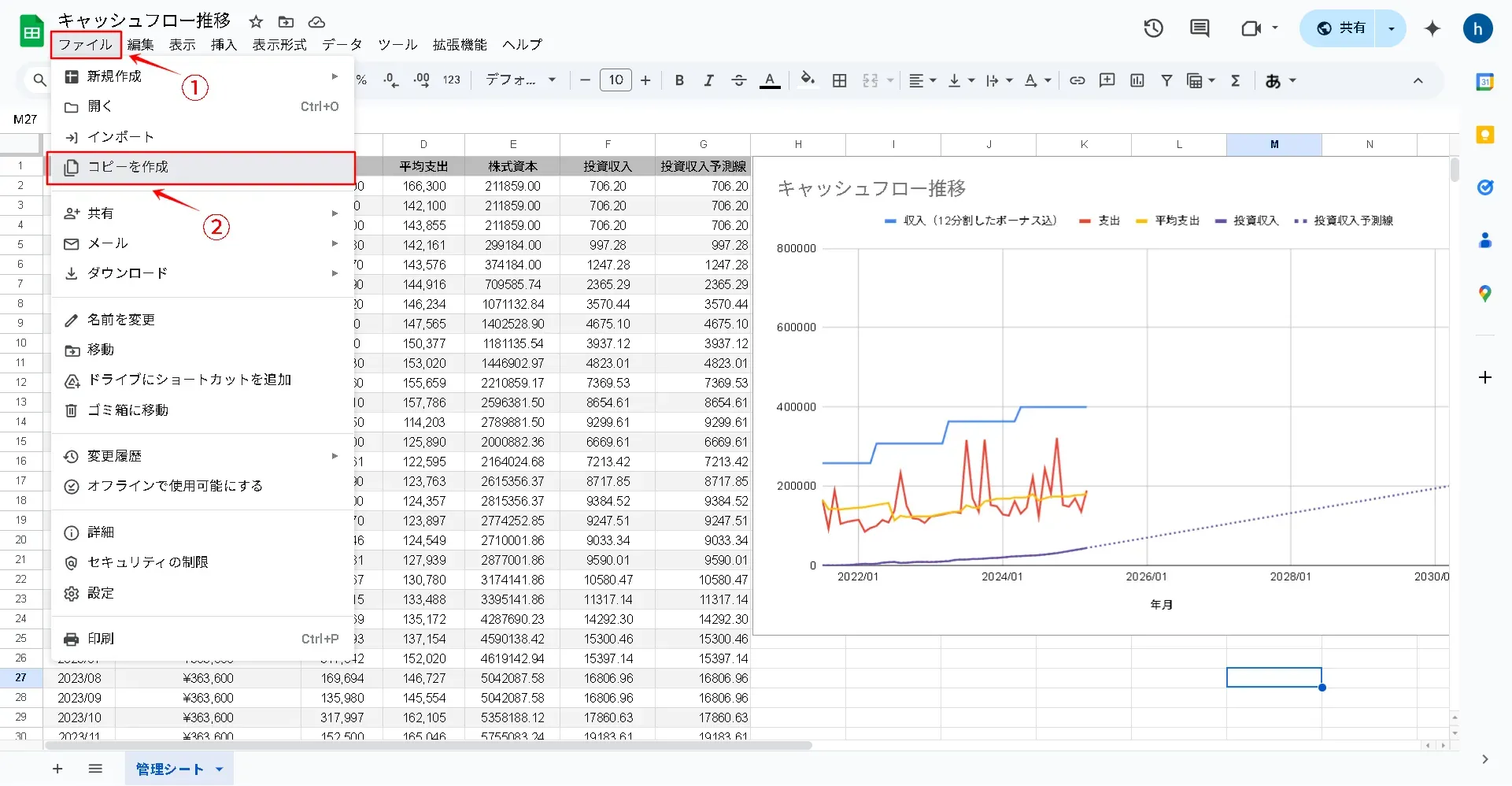Apply strikethrough formatting
This screenshot has width=1512, height=786.
(x=738, y=80)
